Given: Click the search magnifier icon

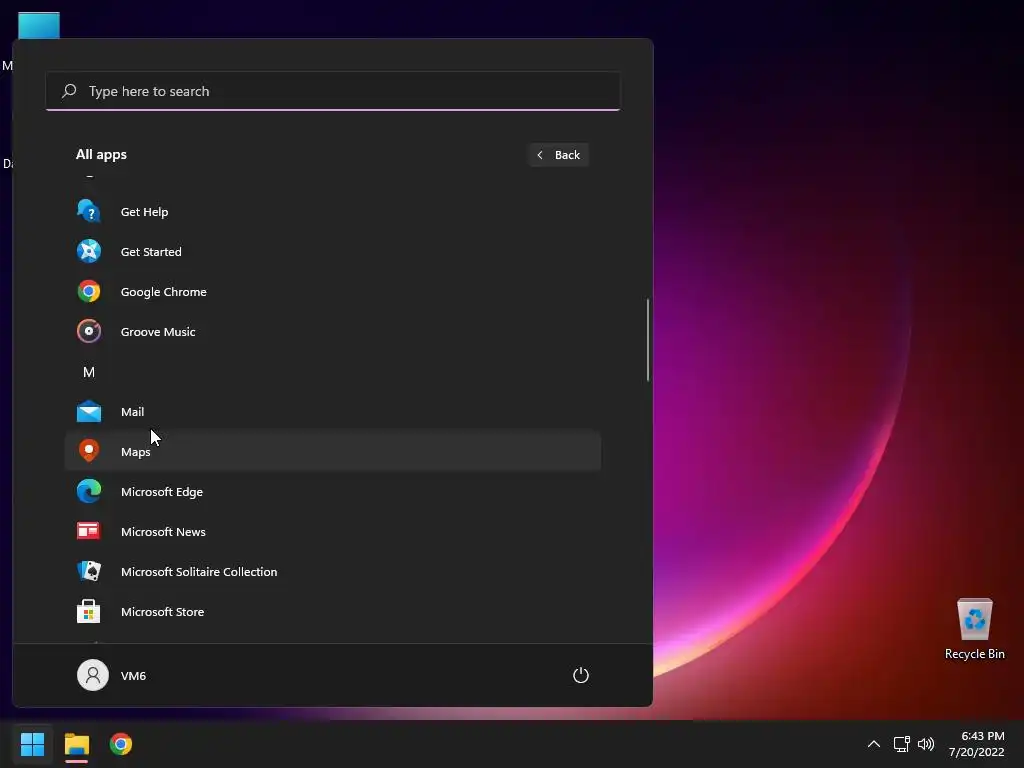Looking at the screenshot, I should [x=69, y=91].
